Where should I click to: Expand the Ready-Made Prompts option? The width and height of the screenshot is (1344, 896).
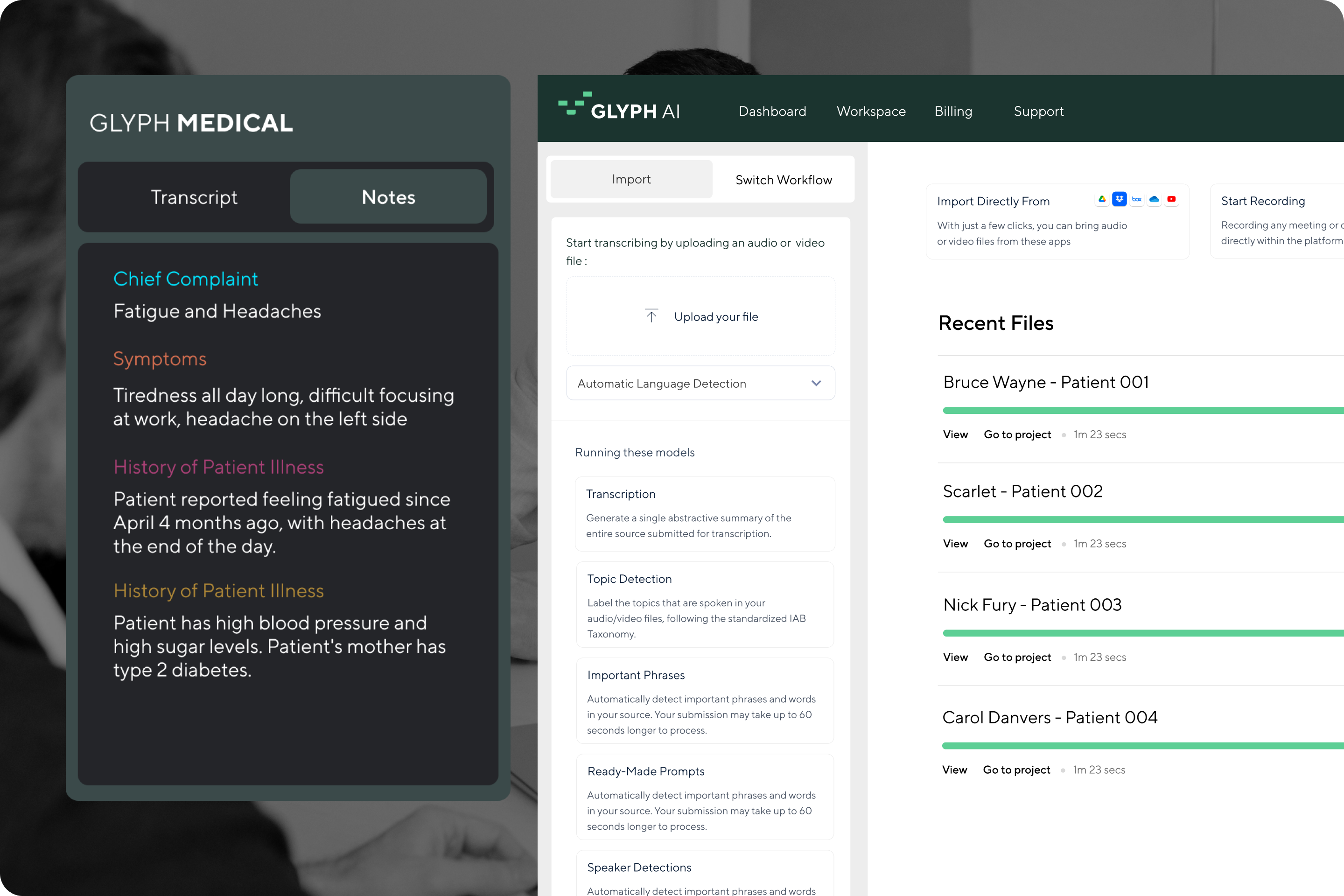pyautogui.click(x=705, y=797)
